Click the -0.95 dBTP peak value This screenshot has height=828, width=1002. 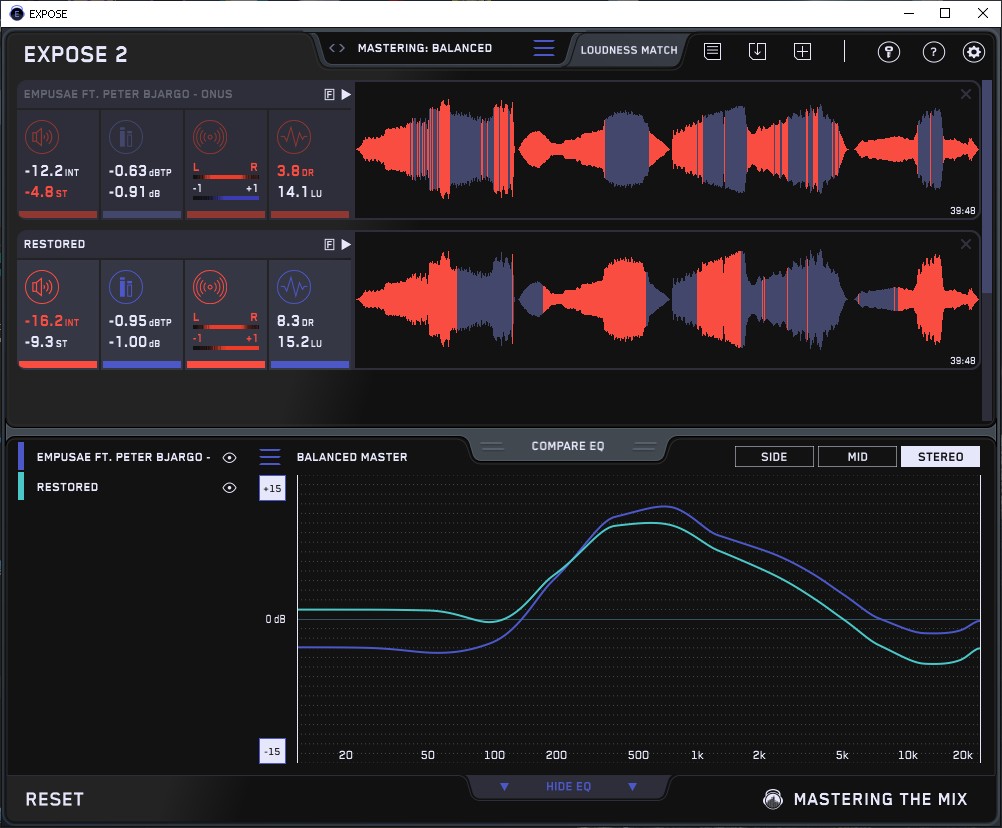pos(140,321)
